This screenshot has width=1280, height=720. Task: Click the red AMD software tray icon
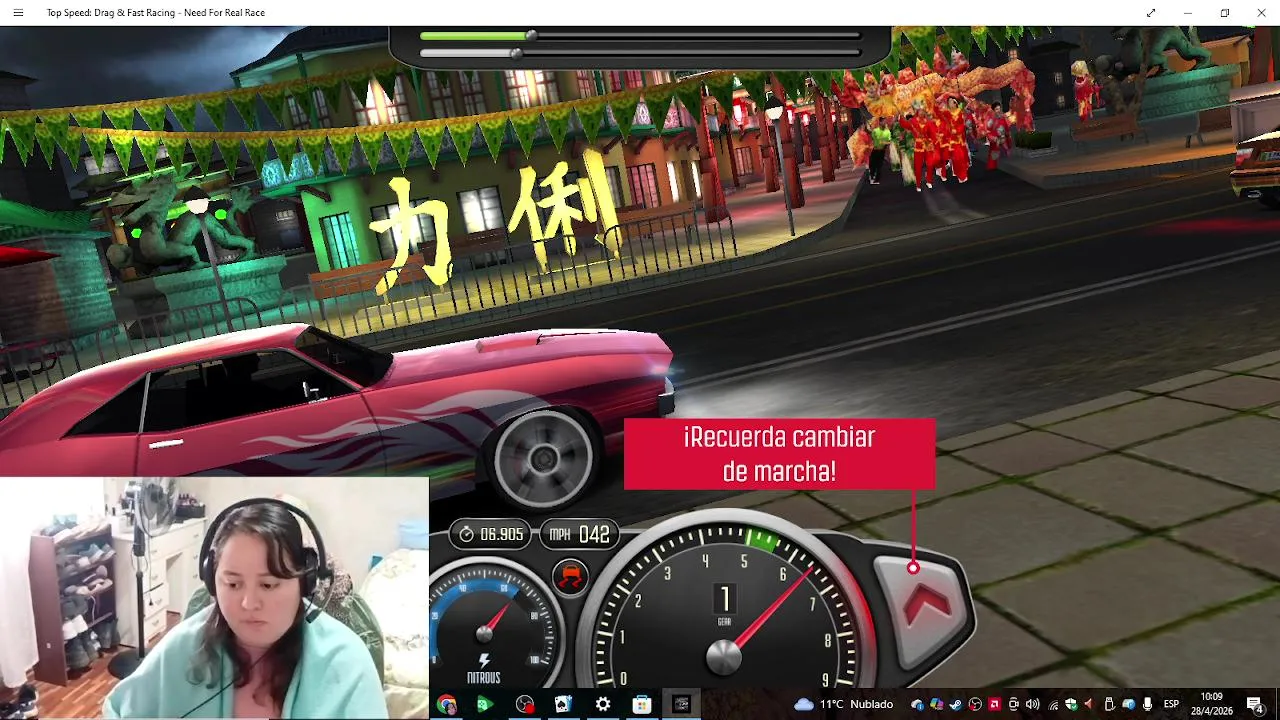tap(994, 705)
